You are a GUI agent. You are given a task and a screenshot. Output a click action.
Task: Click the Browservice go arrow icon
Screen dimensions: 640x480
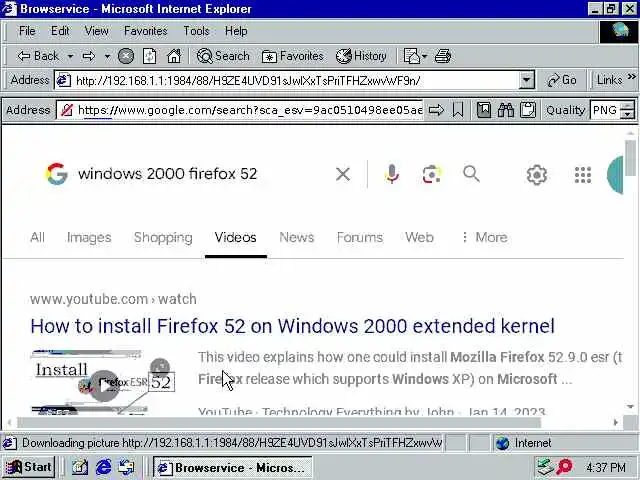pos(436,110)
